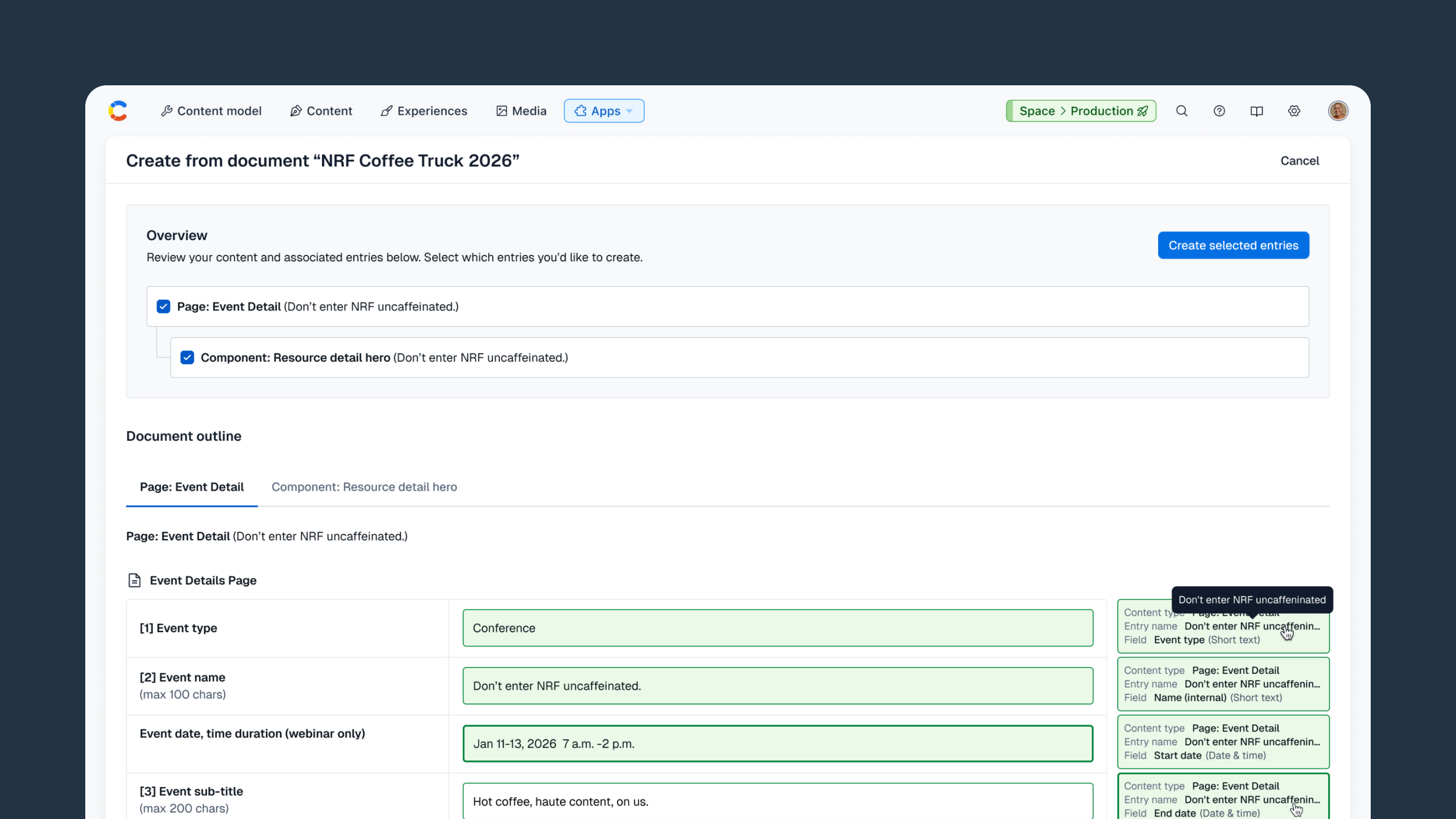This screenshot has height=819, width=1456.
Task: Open the Apps dropdown
Action: click(604, 111)
